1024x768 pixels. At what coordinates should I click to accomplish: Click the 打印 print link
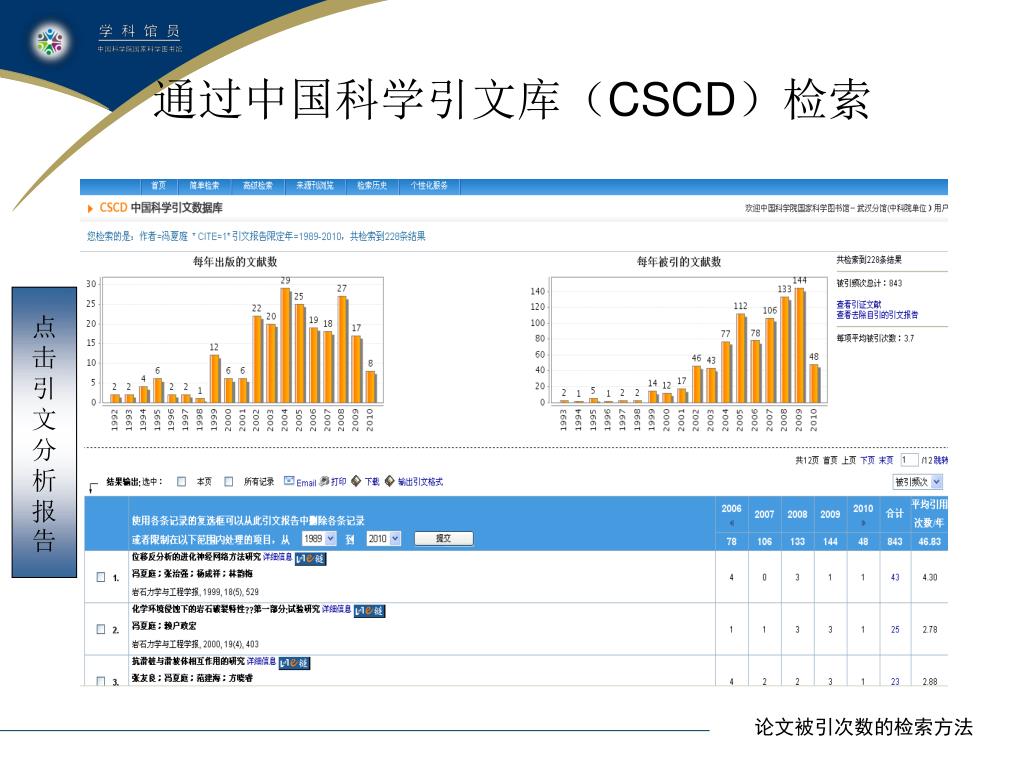[338, 481]
